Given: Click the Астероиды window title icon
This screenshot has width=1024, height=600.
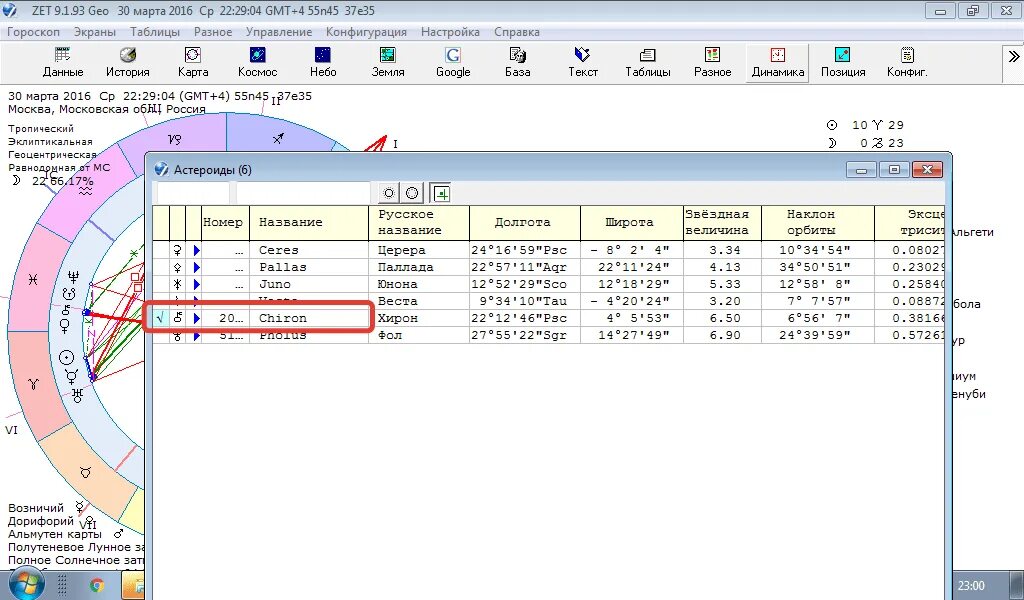Looking at the screenshot, I should tap(161, 170).
